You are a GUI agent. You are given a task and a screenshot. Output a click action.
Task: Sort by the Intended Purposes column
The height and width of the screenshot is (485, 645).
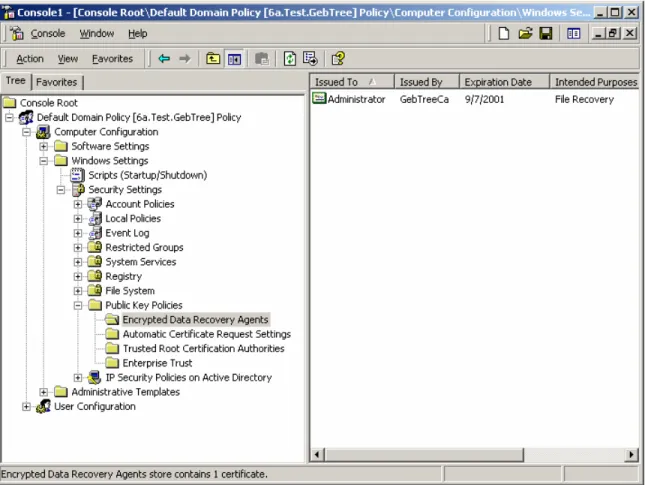[594, 82]
